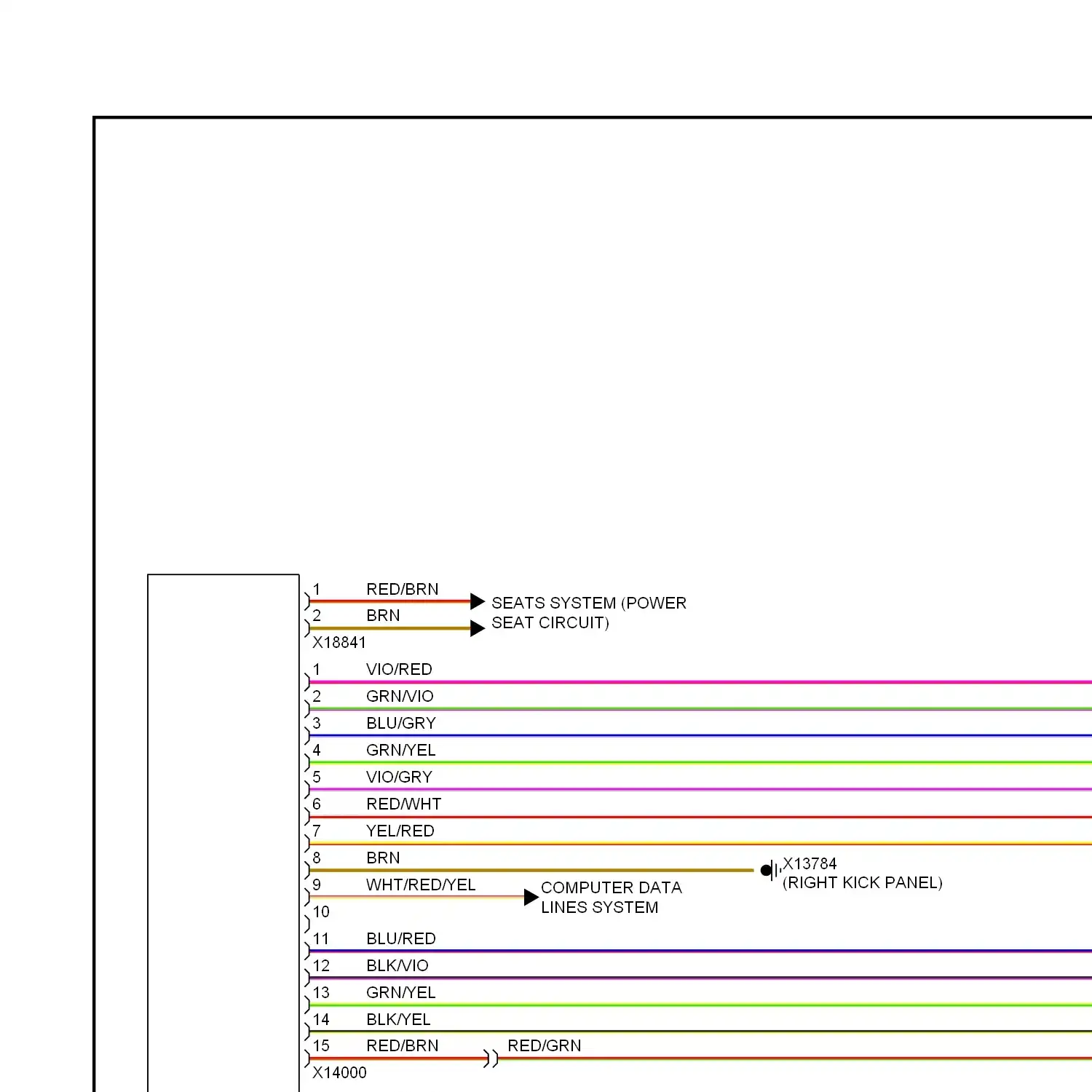Select the BRN label on X18841 pin 2
Viewport: 1092px width, 1092px height.
(x=383, y=615)
